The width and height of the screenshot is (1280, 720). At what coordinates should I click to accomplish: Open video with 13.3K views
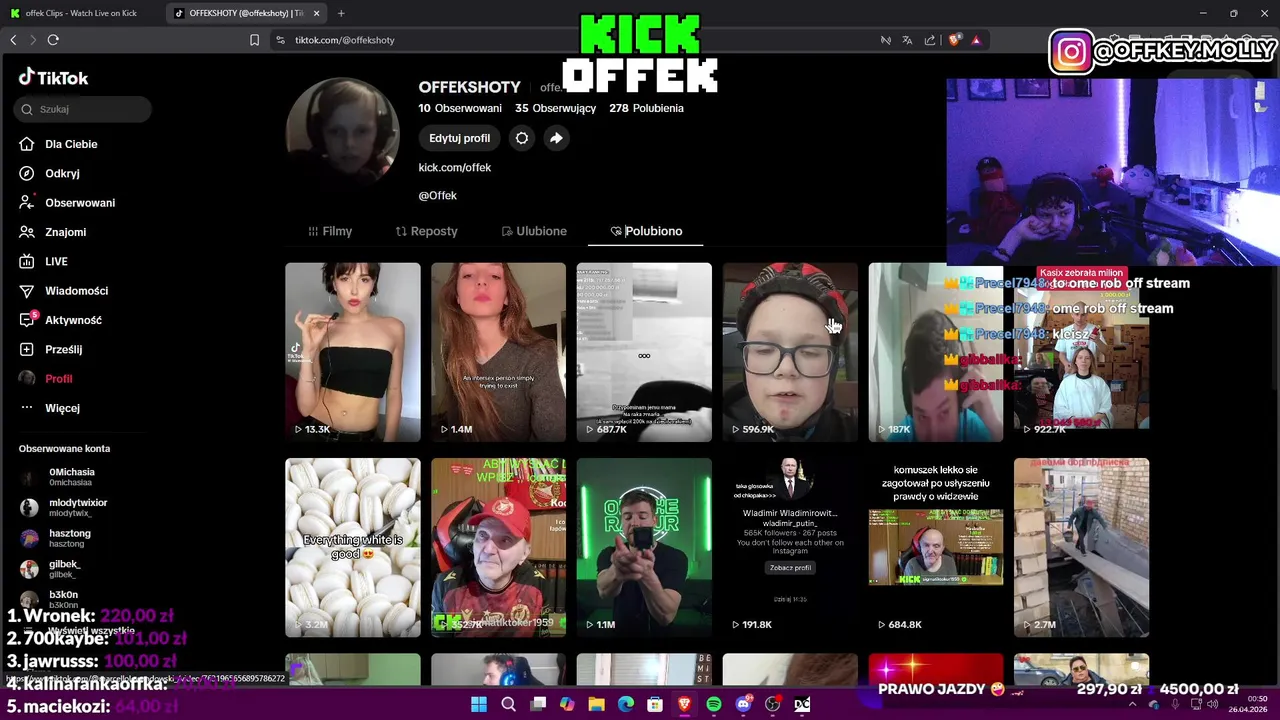tap(353, 352)
